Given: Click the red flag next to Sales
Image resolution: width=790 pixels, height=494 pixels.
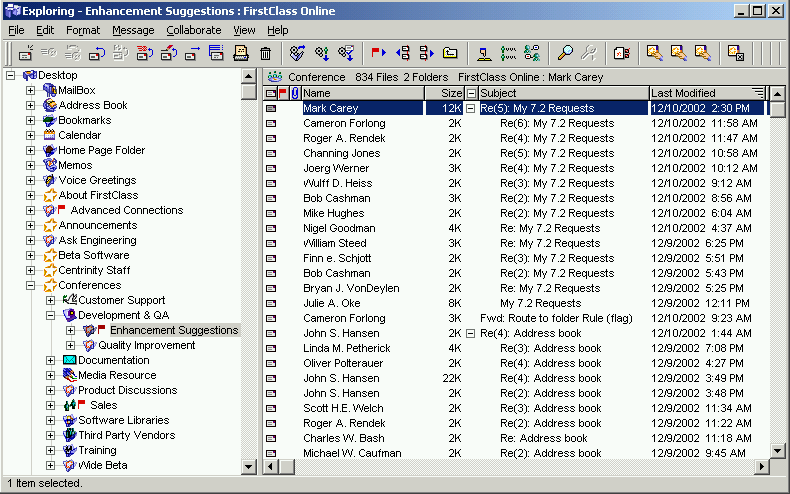Looking at the screenshot, I should tap(82, 404).
